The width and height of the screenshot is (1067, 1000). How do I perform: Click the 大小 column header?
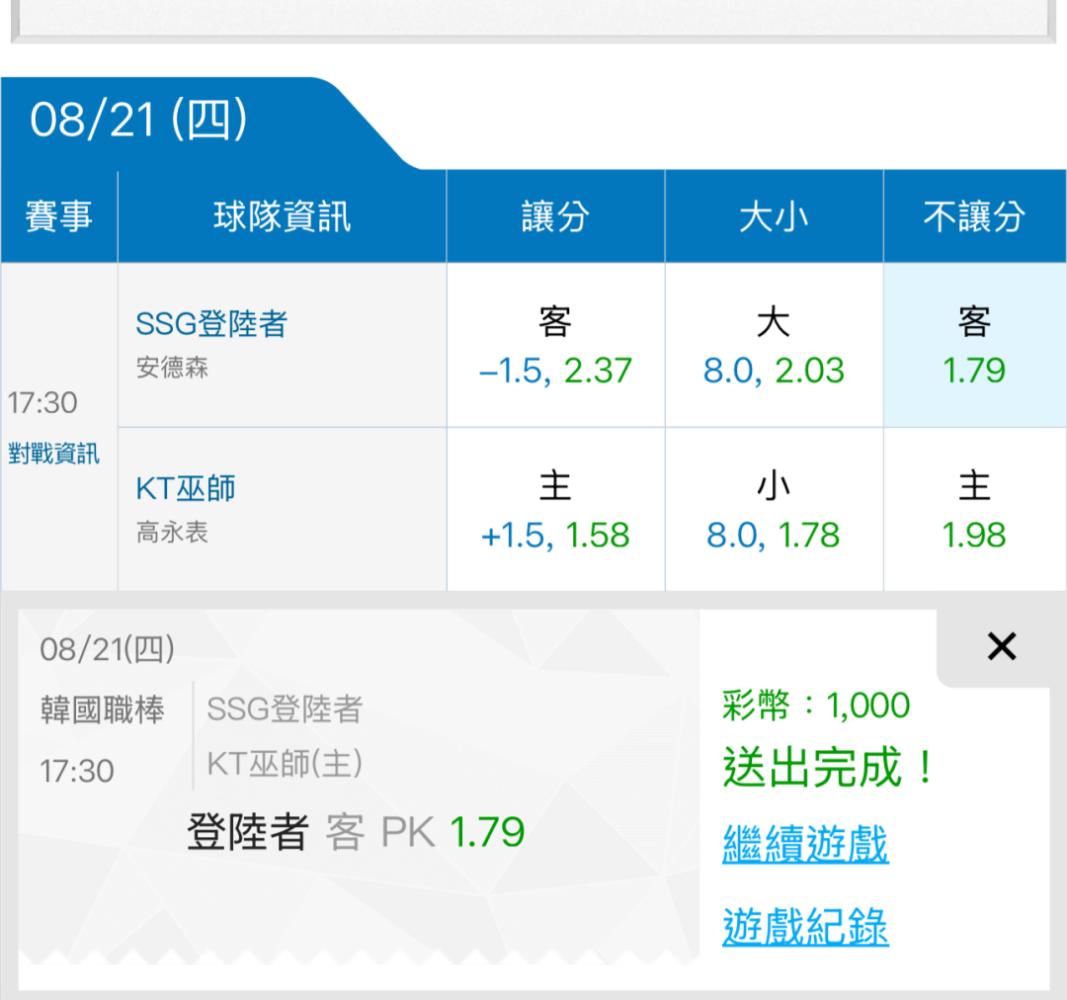pos(774,216)
